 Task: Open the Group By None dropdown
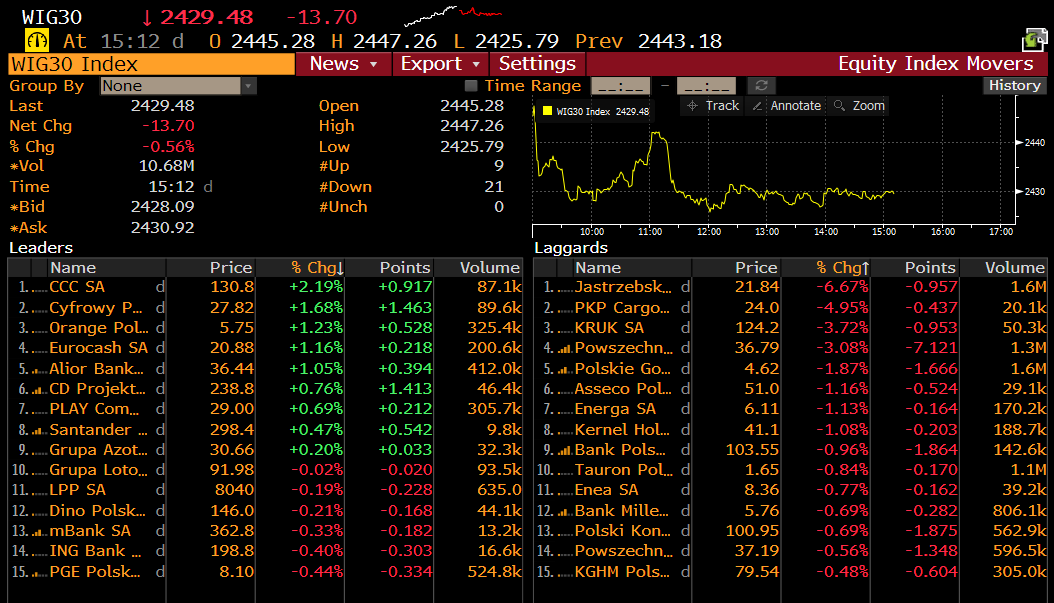click(x=178, y=85)
